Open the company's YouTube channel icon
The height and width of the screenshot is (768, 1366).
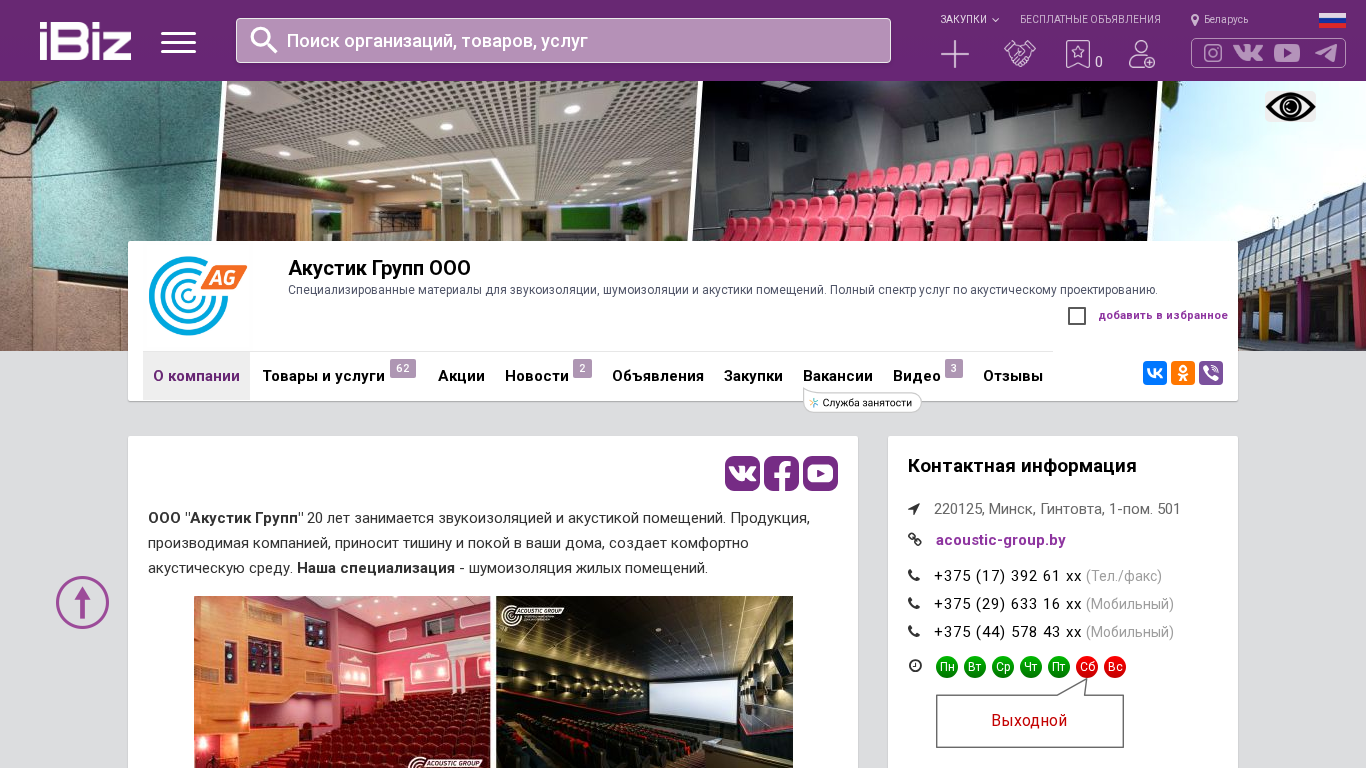coord(820,473)
